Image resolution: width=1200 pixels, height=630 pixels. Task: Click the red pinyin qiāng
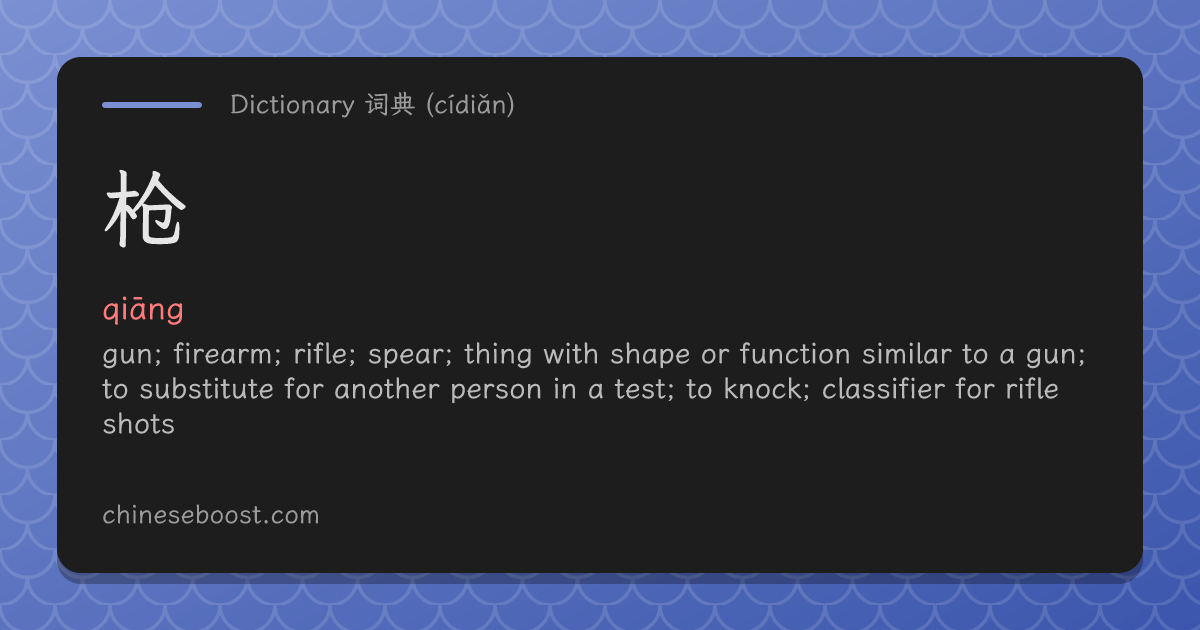pyautogui.click(x=143, y=311)
